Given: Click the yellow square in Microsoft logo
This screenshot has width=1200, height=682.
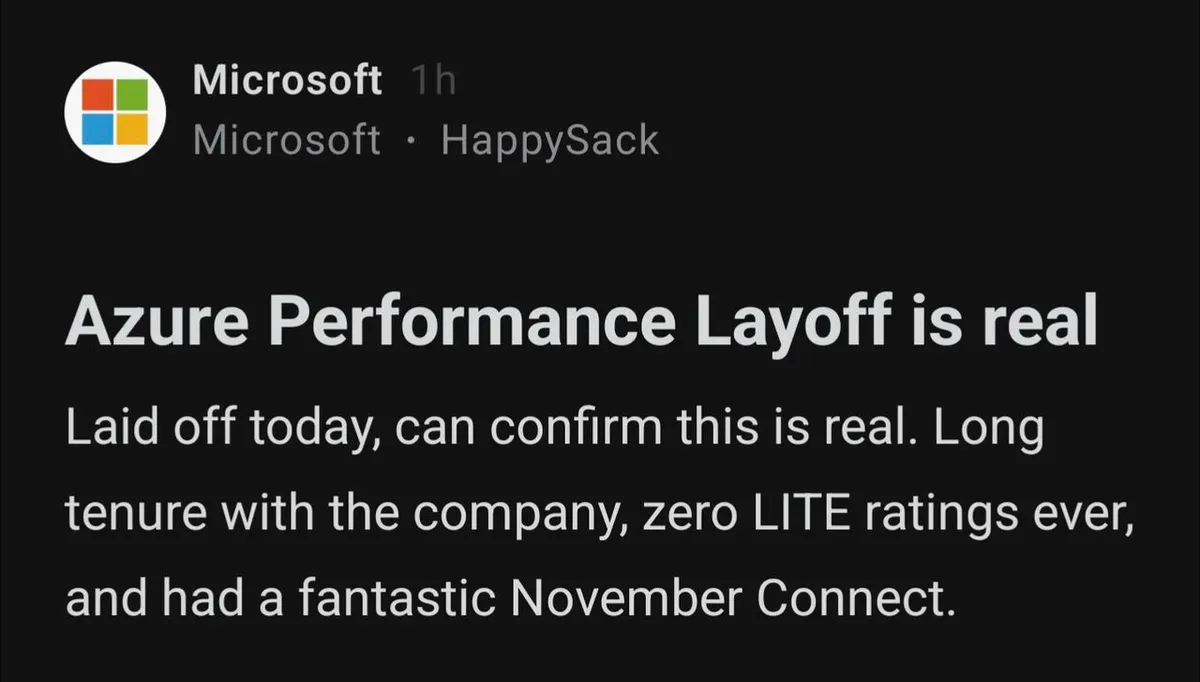Looking at the screenshot, I should [132, 130].
